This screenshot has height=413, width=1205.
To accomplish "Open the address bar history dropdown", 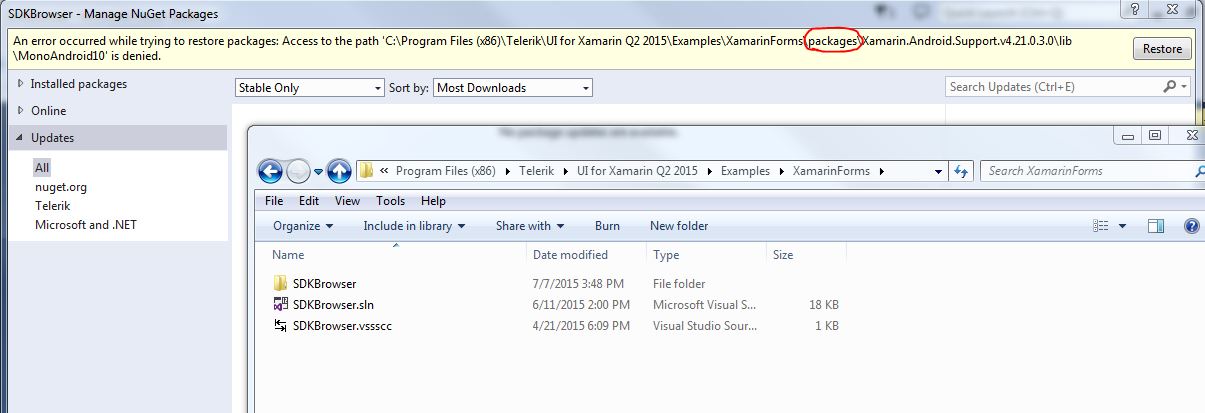I will (939, 172).
